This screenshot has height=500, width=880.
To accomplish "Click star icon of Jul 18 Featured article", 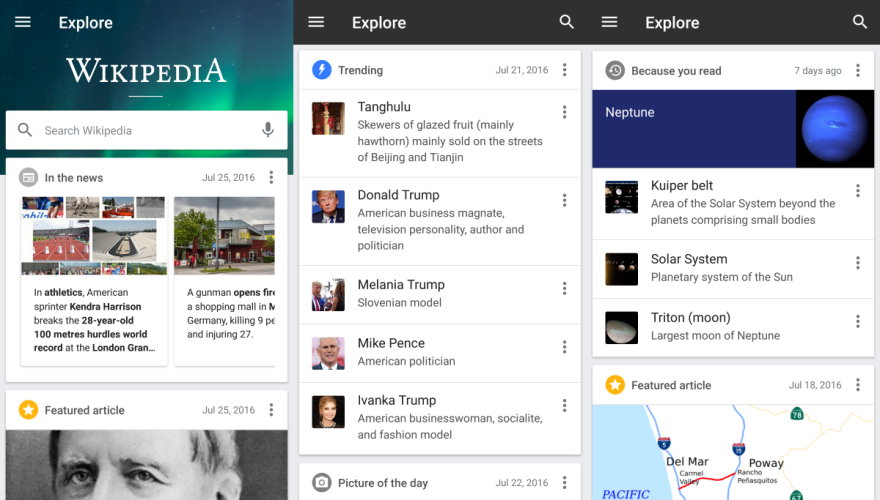I will (x=615, y=384).
